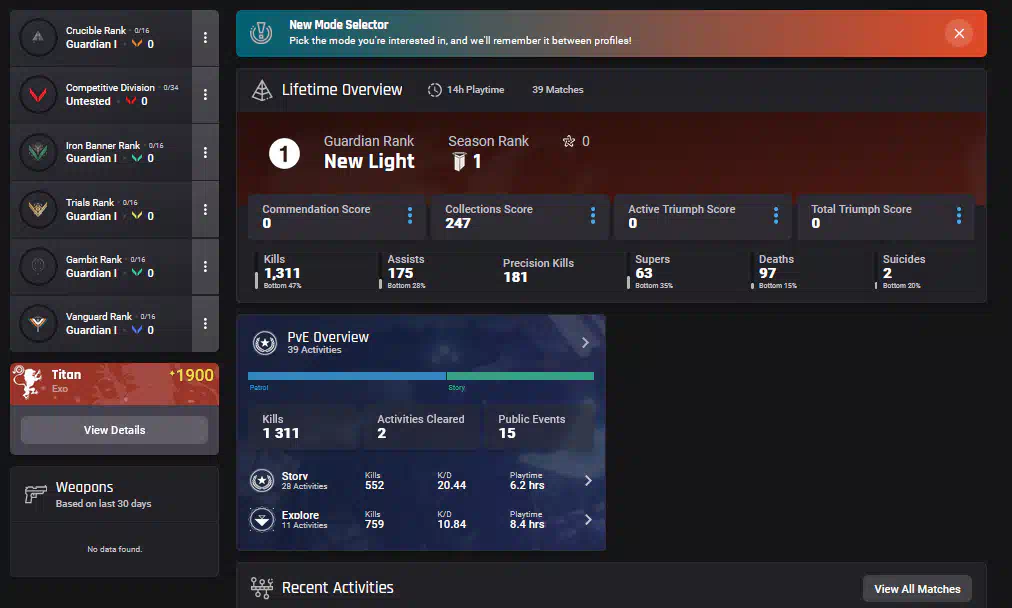Open Active Triumph Score options dots
The image size is (1012, 608).
[776, 216]
